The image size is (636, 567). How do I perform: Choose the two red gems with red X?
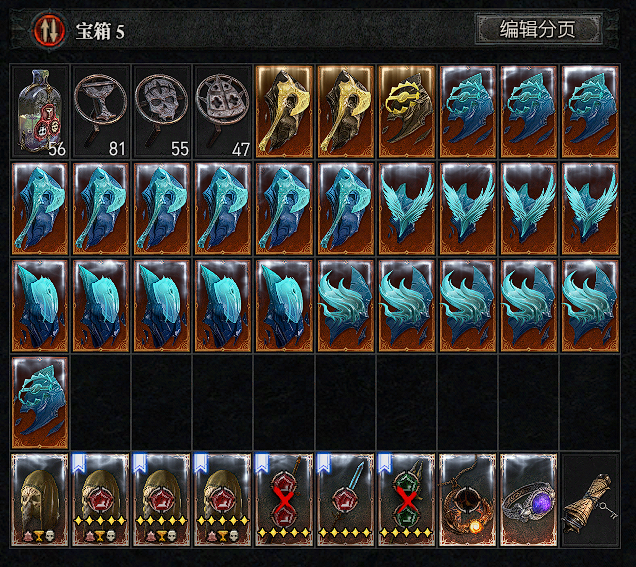(x=284, y=500)
